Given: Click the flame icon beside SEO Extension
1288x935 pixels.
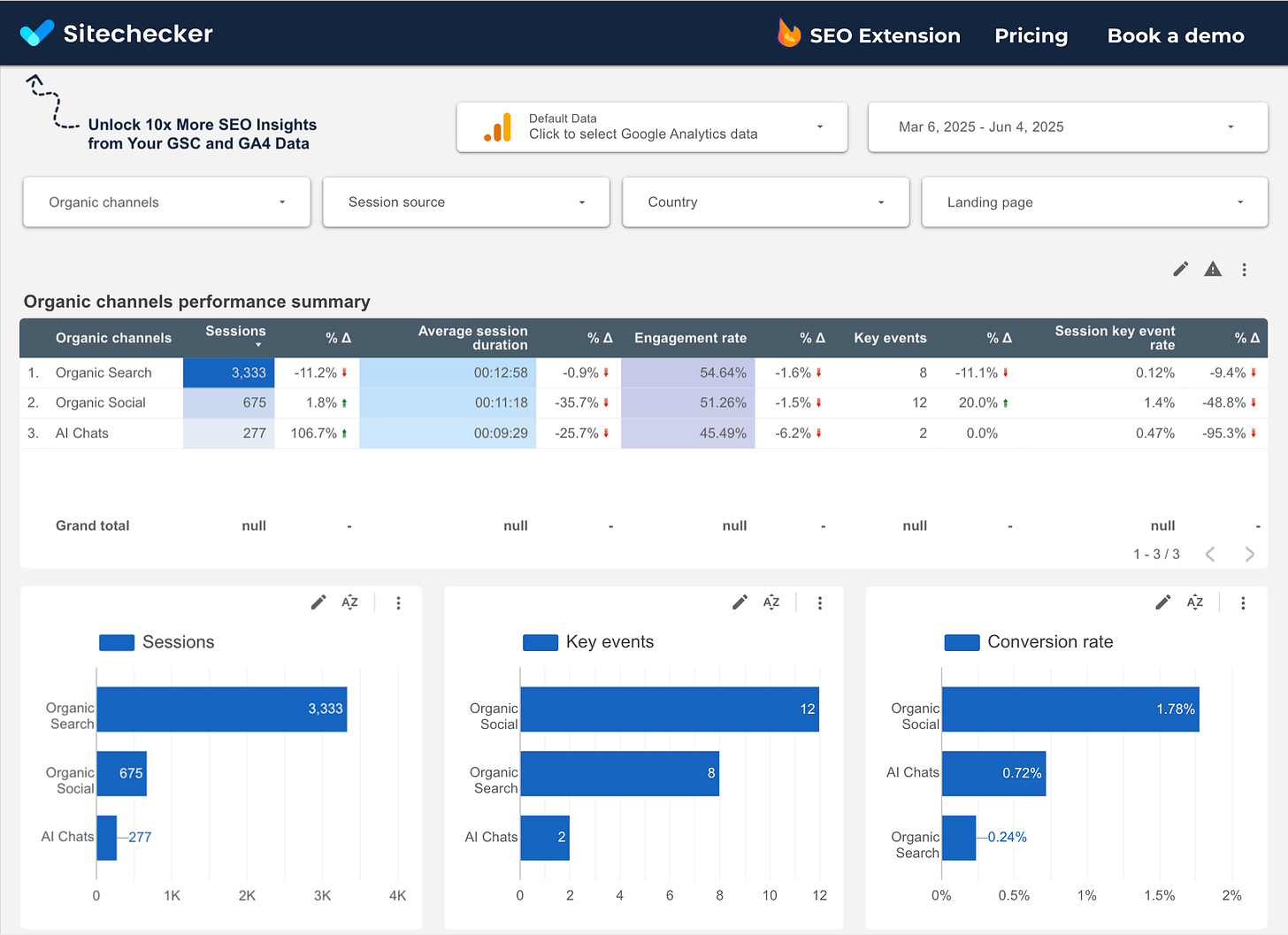Looking at the screenshot, I should [x=788, y=34].
